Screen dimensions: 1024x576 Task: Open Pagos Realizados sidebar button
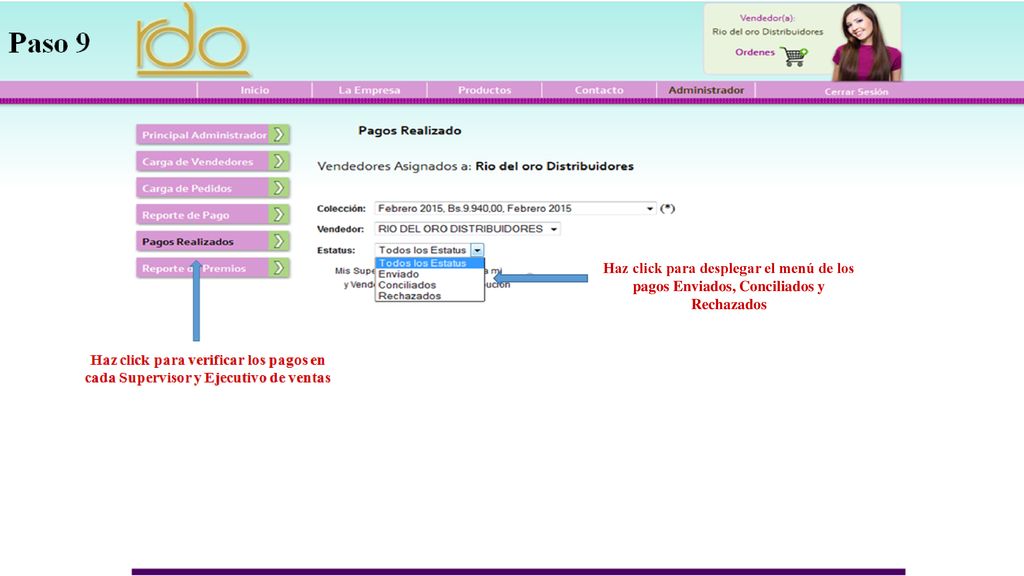pyautogui.click(x=213, y=242)
